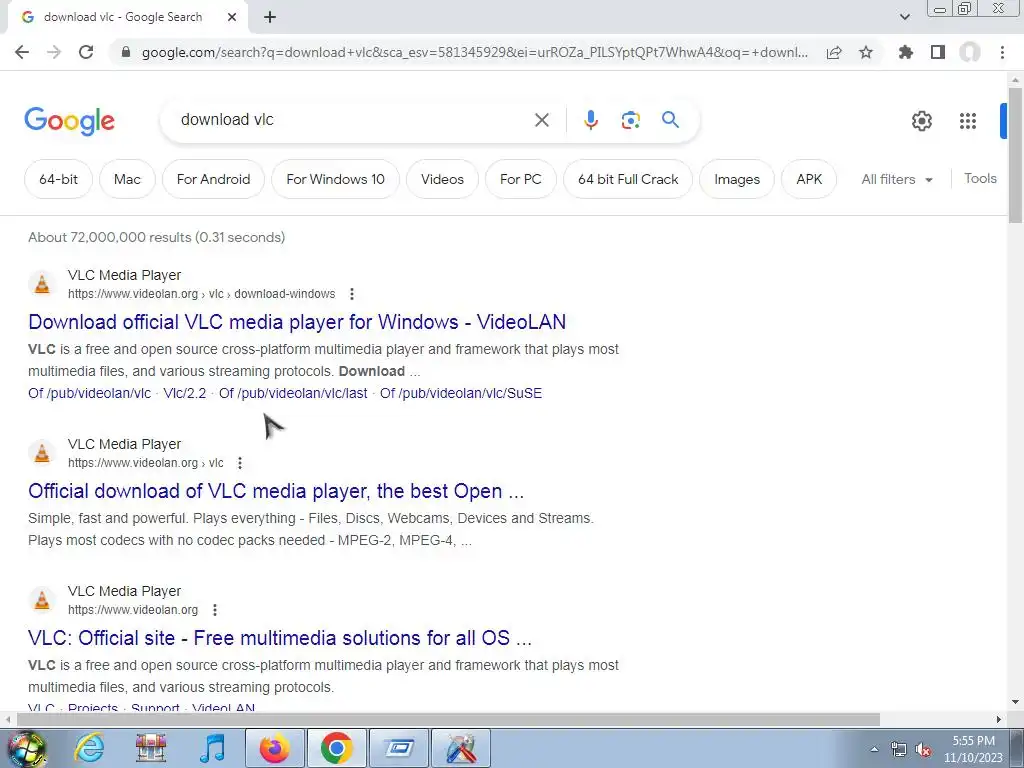
Task: Click the horizontal scrollbar thumb
Action: (x=448, y=719)
